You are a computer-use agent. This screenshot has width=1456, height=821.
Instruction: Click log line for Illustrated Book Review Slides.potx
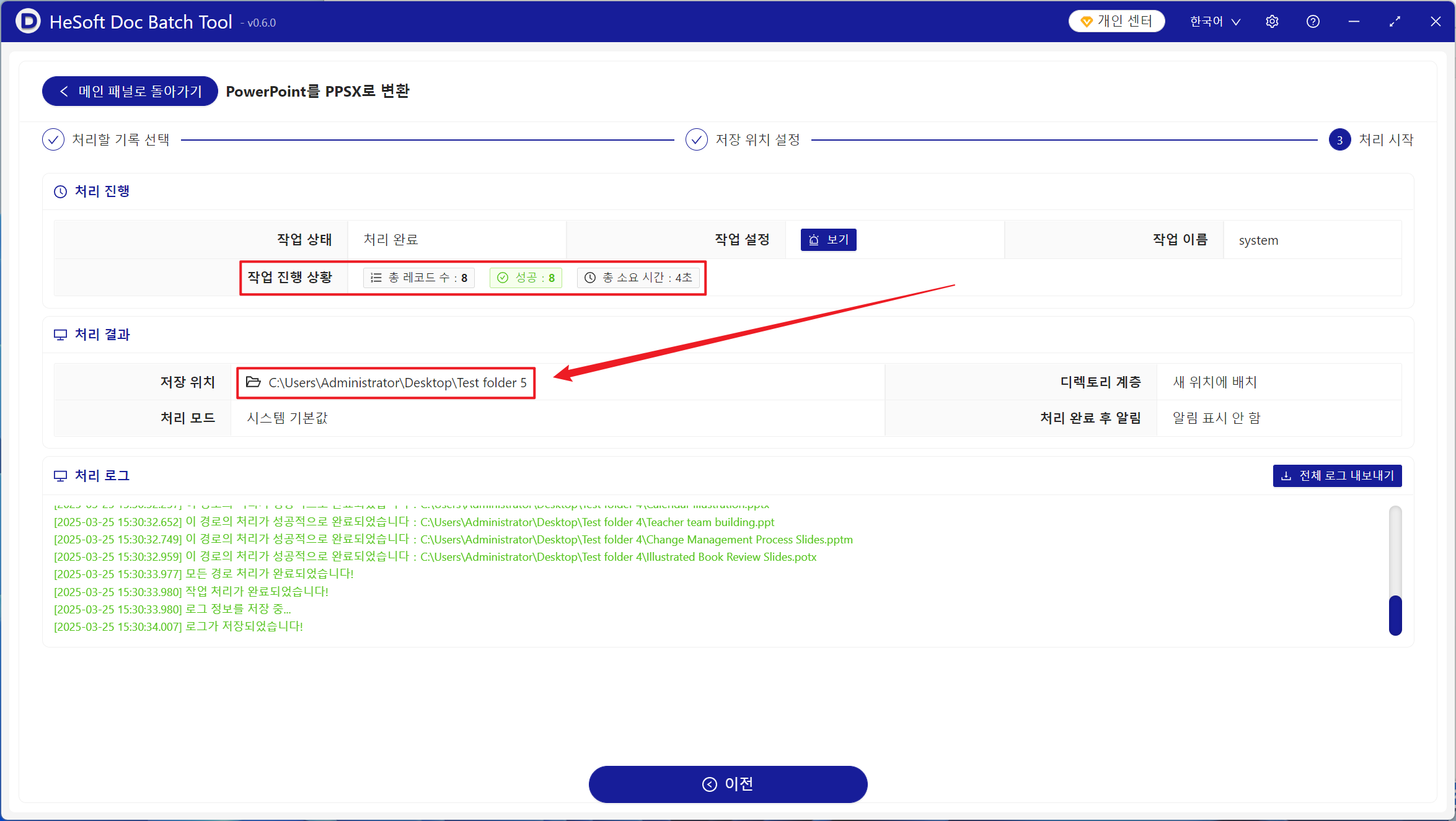(435, 557)
